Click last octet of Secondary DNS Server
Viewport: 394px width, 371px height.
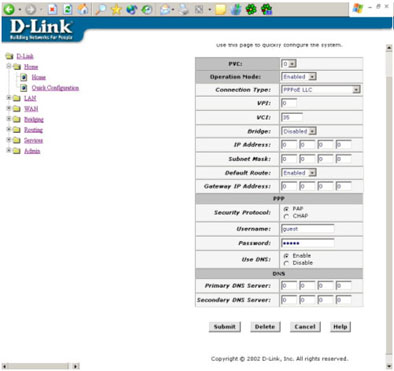(343, 300)
